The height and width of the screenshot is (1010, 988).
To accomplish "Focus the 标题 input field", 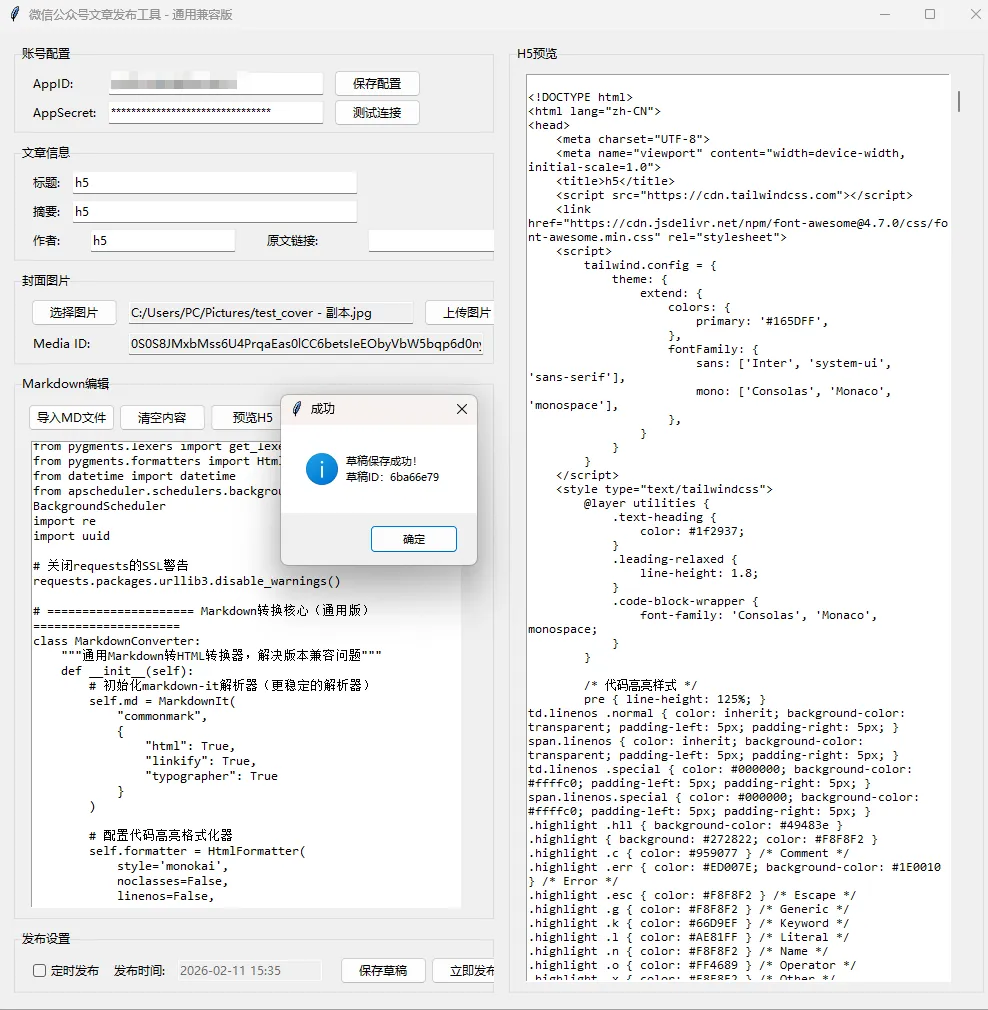I will (214, 182).
